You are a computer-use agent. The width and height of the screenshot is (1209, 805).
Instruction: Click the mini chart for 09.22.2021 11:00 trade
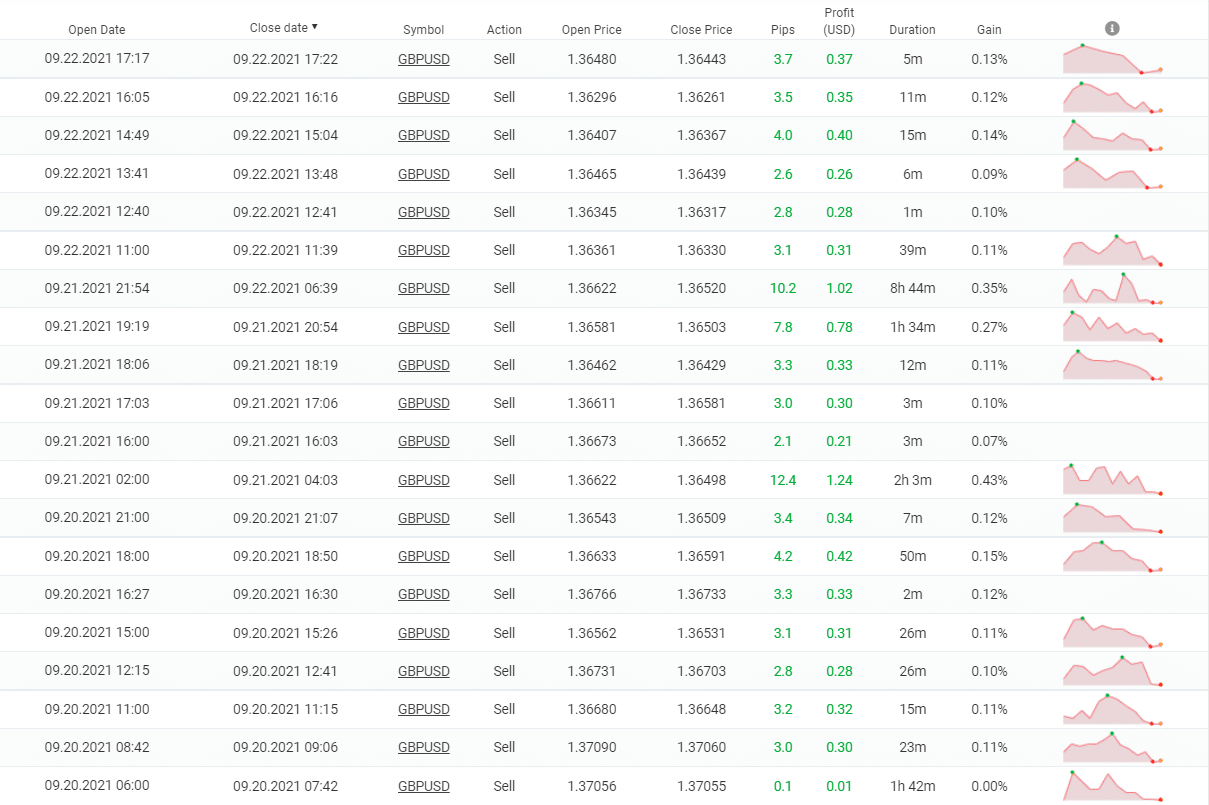click(x=1112, y=251)
